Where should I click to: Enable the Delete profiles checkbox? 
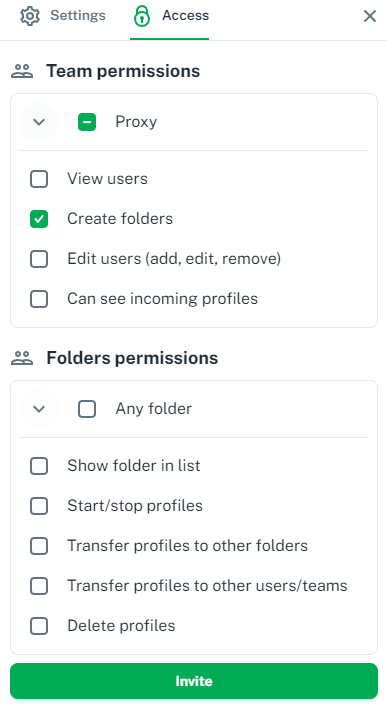coord(39,626)
